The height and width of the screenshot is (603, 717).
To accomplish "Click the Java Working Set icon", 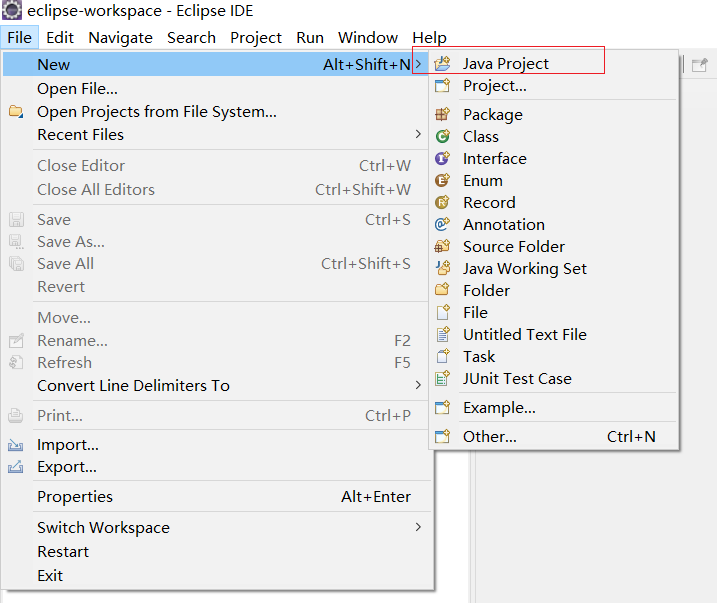I will (443, 268).
